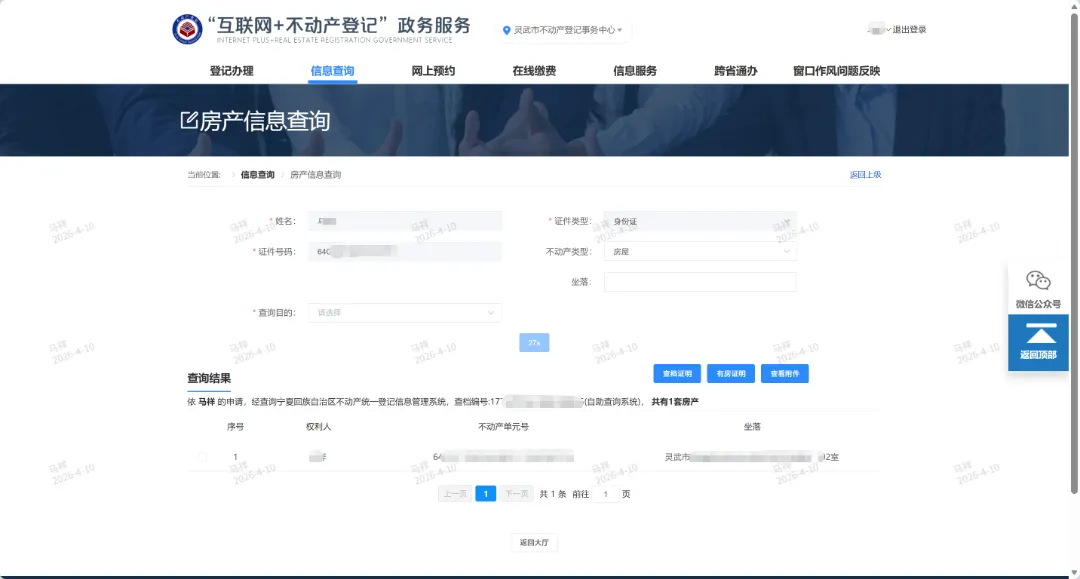Open the user account dropdown arrow near 退出登录
This screenshot has height=579, width=1080.
[889, 30]
